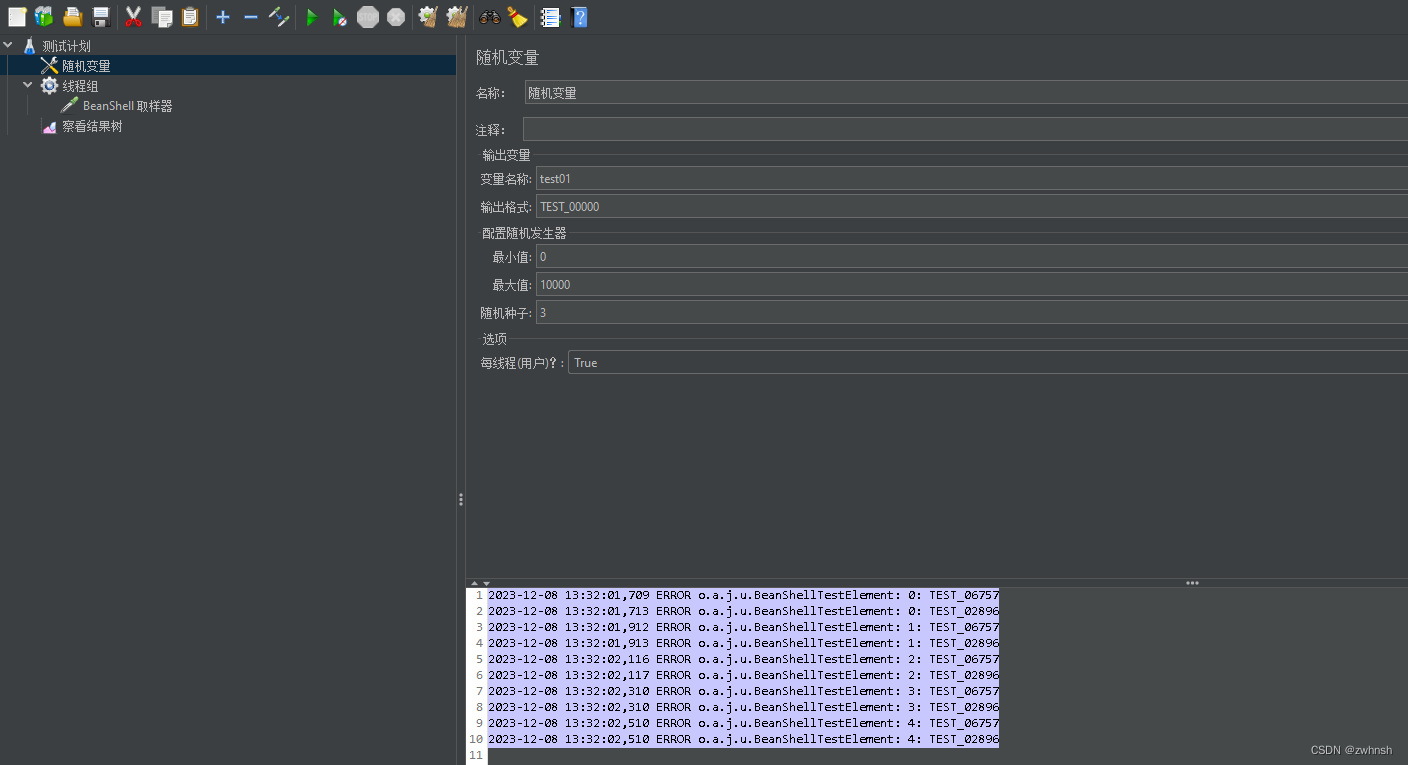Click the Shutdown threads icon
The width and height of the screenshot is (1408, 765).
click(x=396, y=17)
